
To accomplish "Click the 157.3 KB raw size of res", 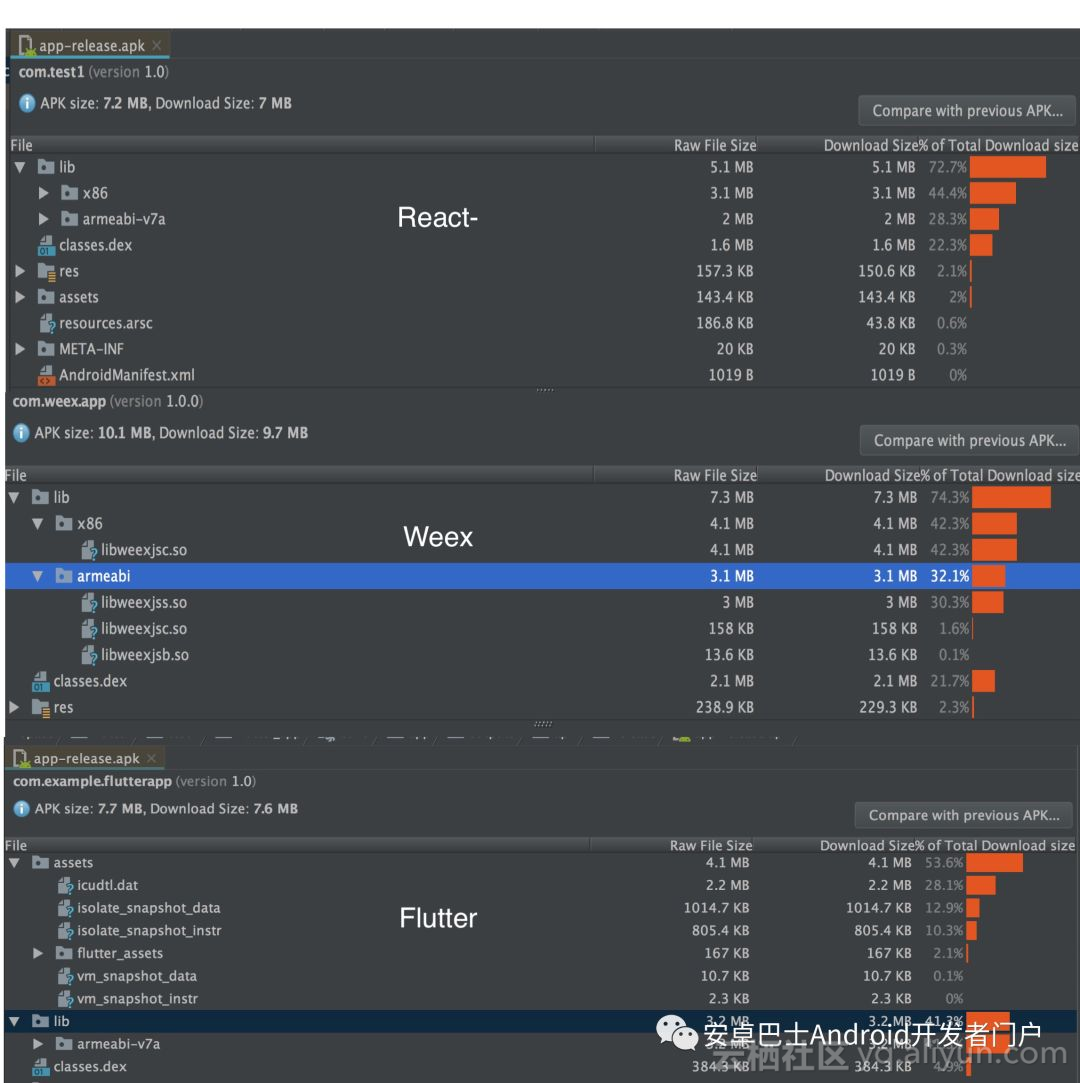I will 724,271.
